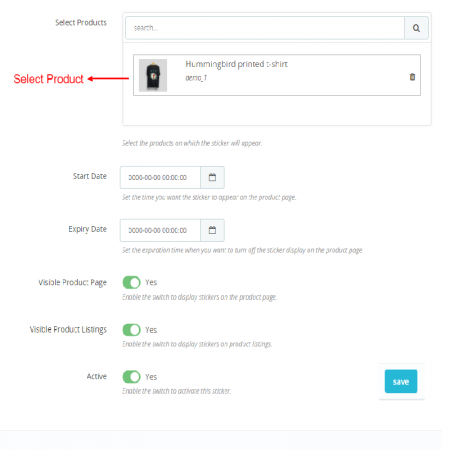Click the Start Date input field
The width and height of the screenshot is (450, 450).
[160, 177]
